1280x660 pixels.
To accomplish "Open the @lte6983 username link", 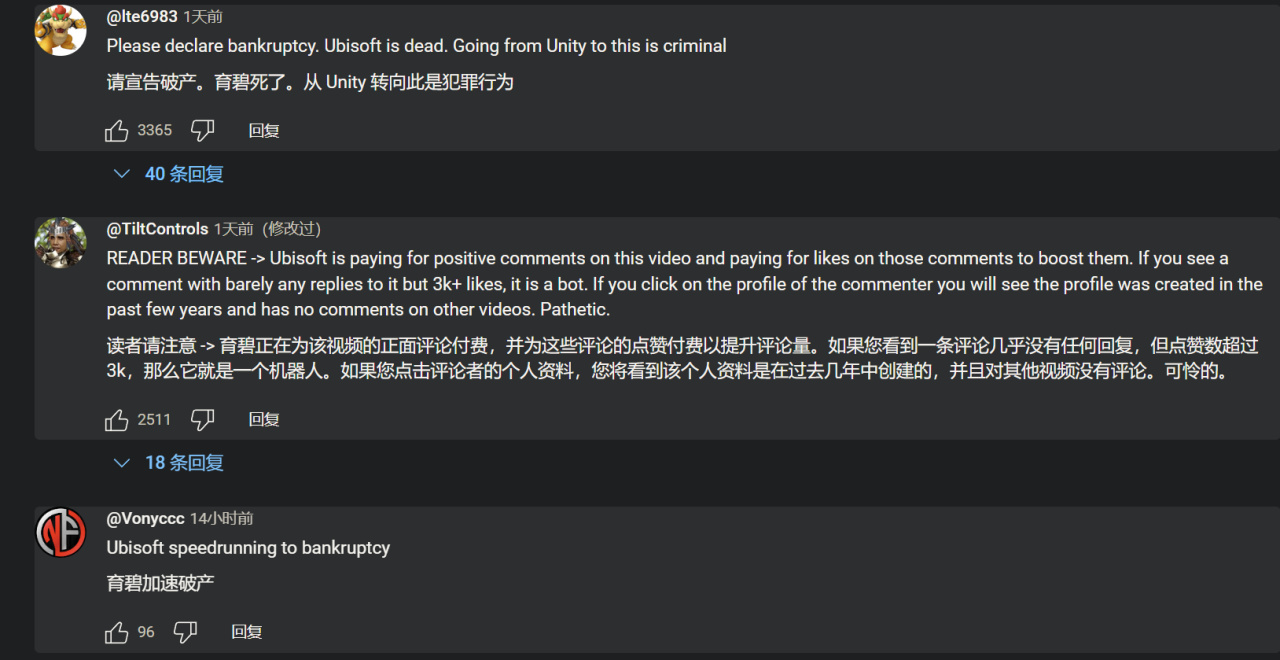I will coord(142,17).
